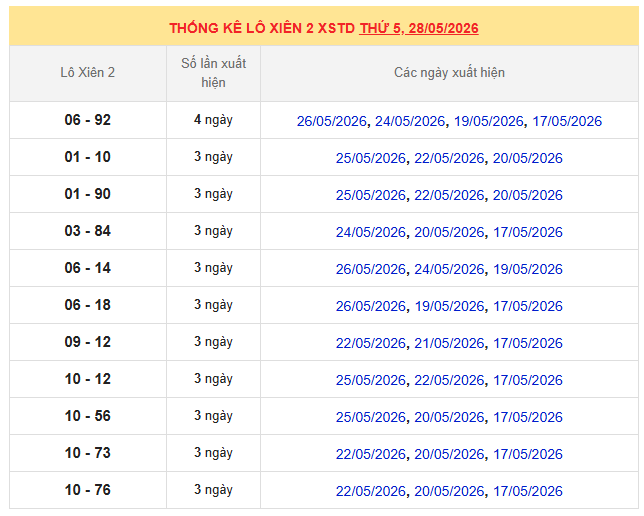
Task: Click 'THỐNG KÊ LÔ XIÊN 2 XSTD' title text
Action: tap(262, 28)
